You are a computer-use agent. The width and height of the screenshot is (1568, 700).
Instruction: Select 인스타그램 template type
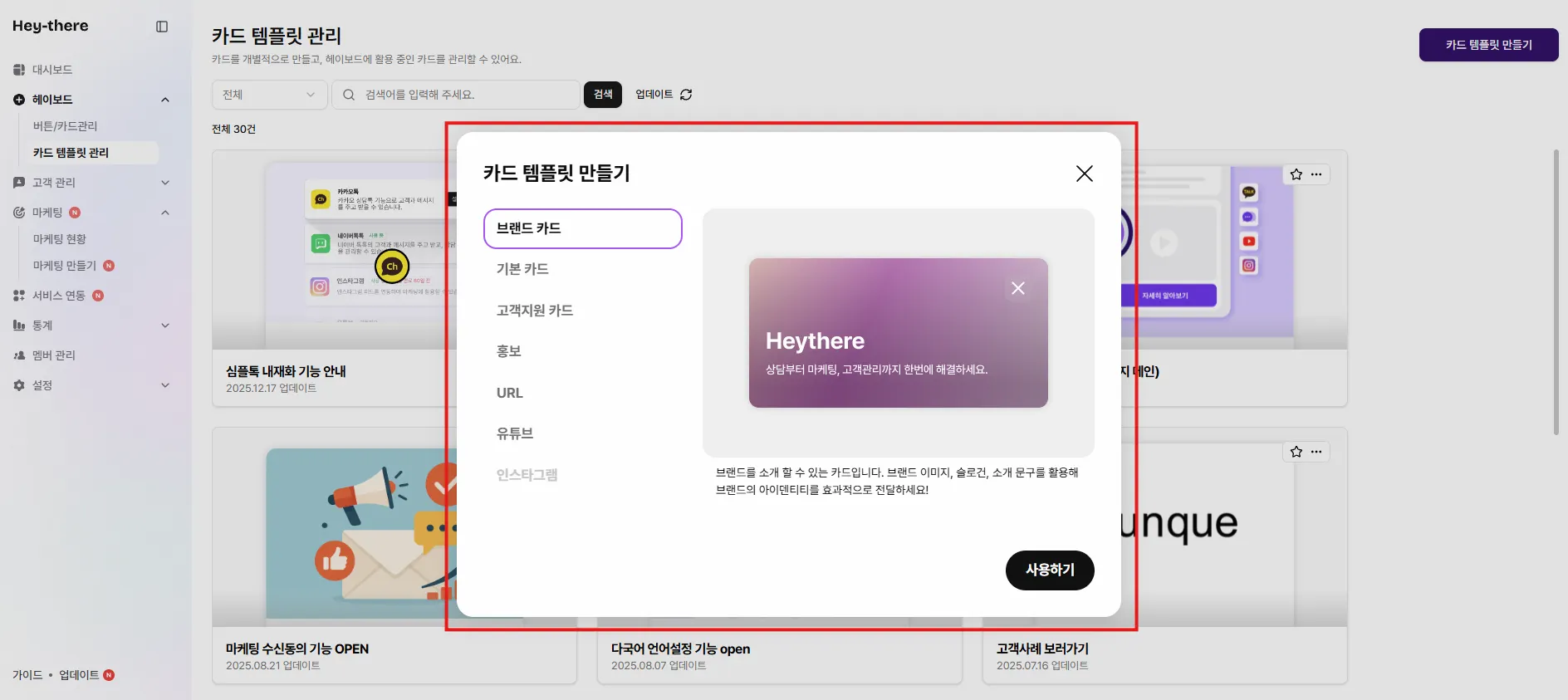pos(583,475)
